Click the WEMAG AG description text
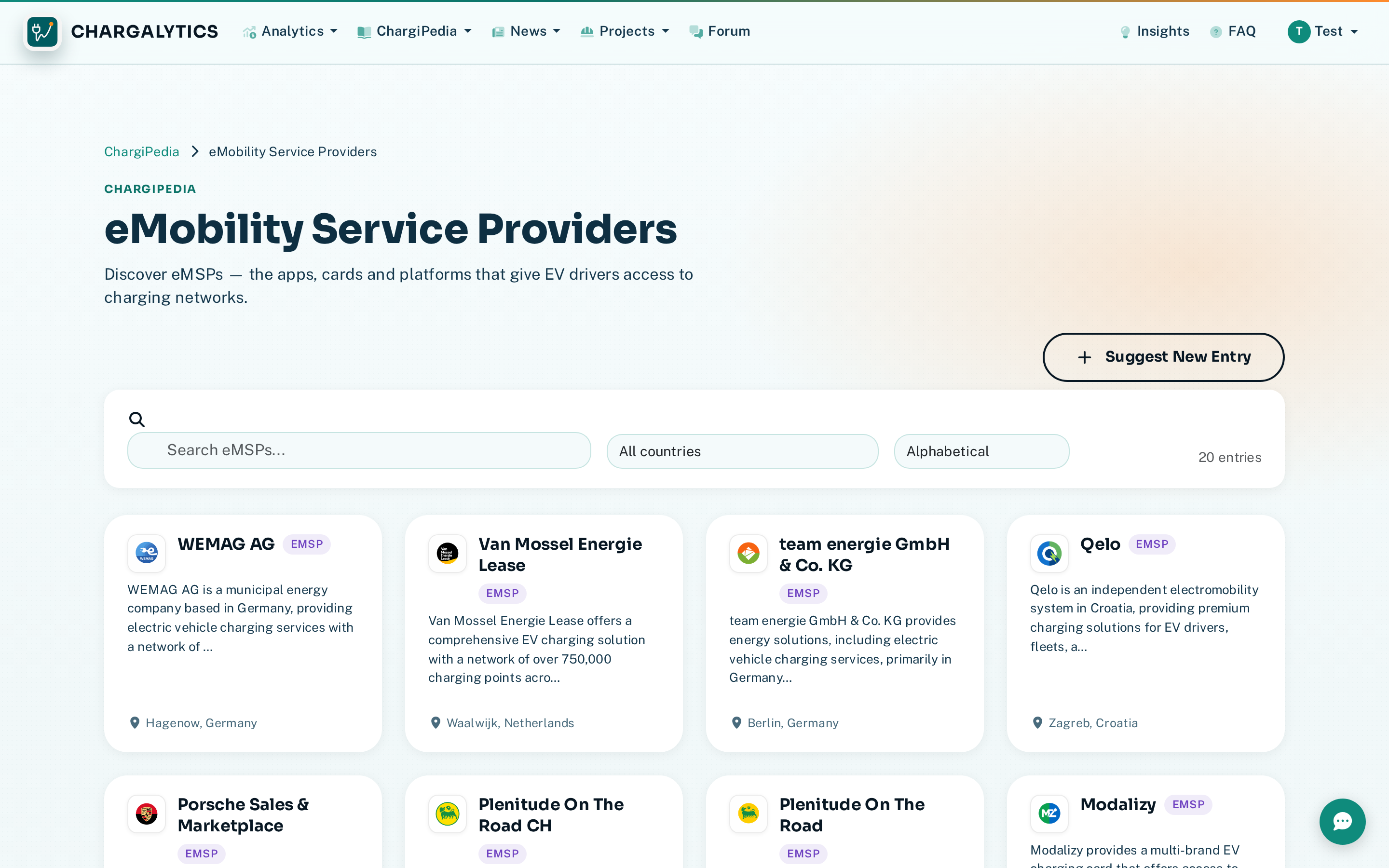The width and height of the screenshot is (1389, 868). coord(240,618)
